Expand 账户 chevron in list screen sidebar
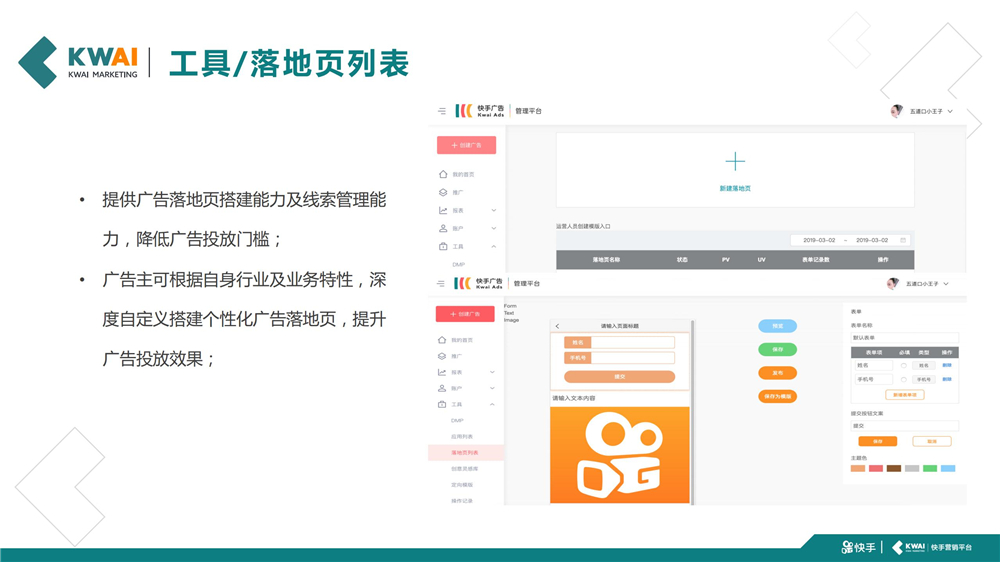Screen dimensions: 1000x562 coord(494,228)
